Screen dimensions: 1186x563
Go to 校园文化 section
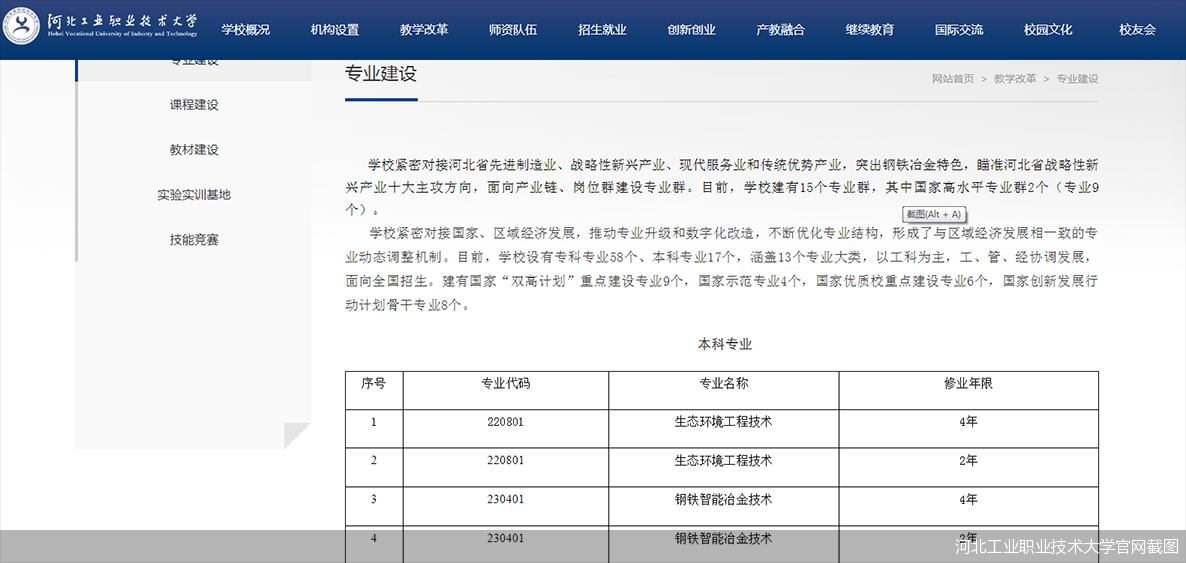[x=1048, y=30]
